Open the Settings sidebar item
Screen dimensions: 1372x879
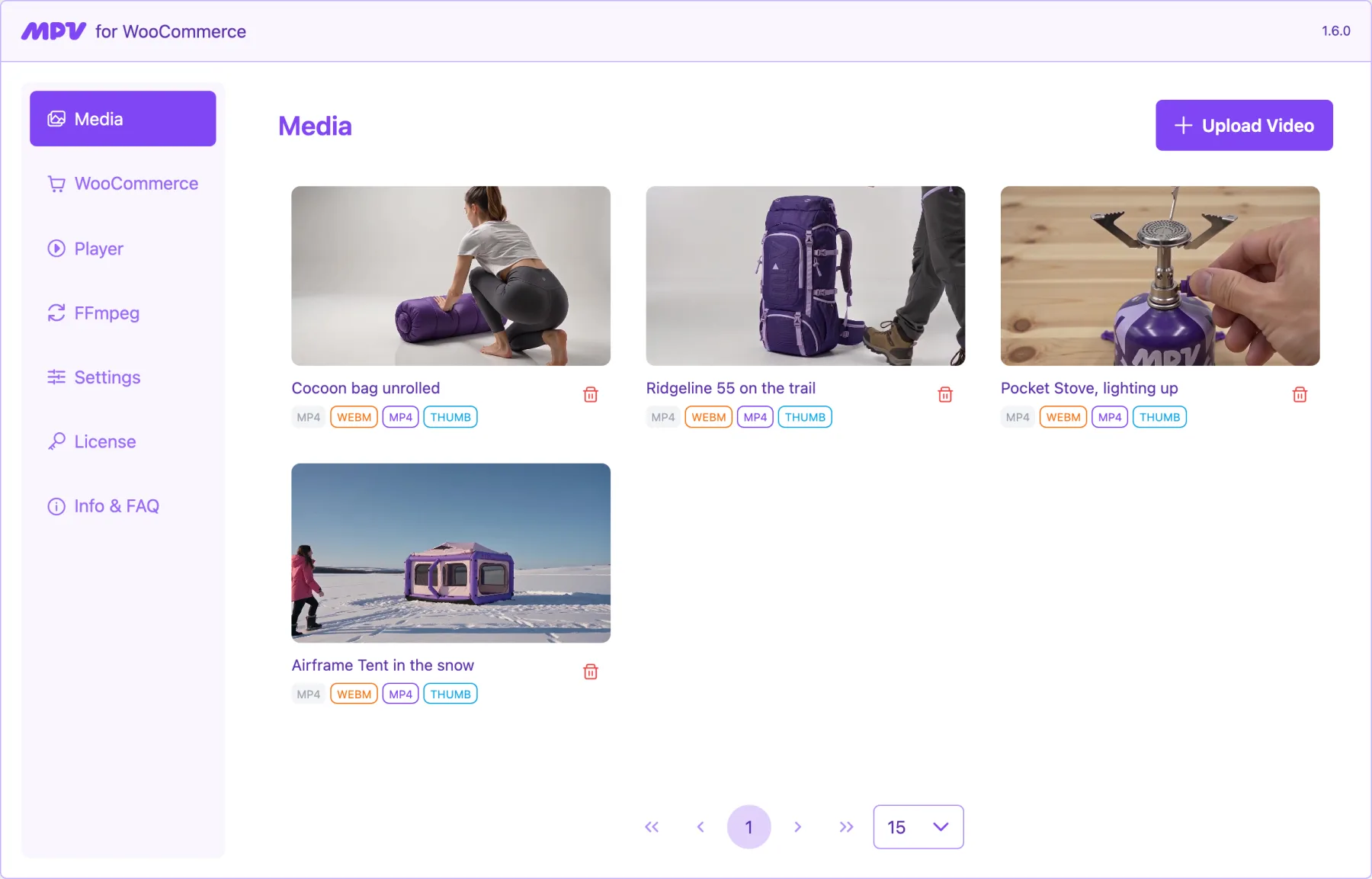123,377
